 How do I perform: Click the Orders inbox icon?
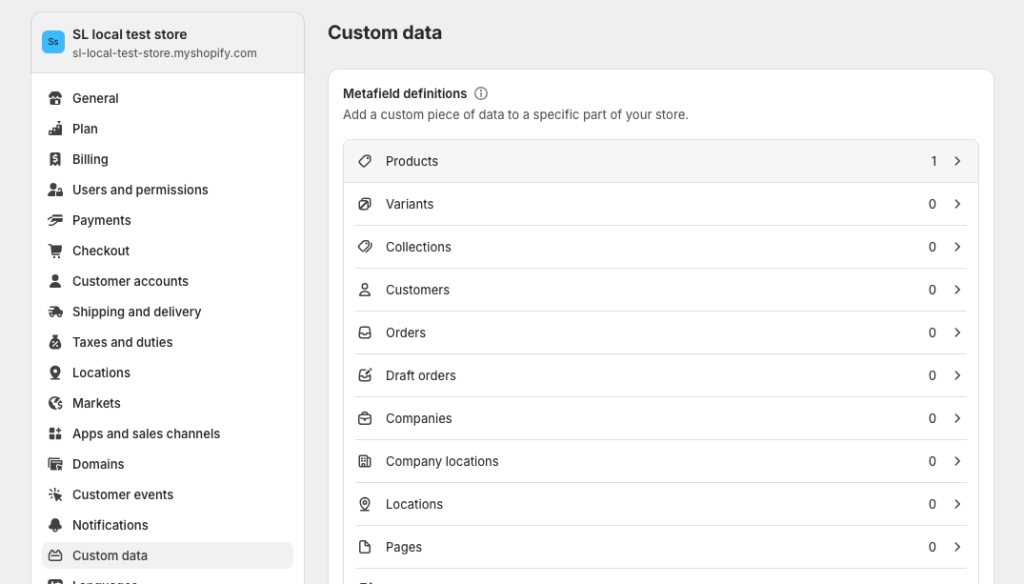(365, 333)
